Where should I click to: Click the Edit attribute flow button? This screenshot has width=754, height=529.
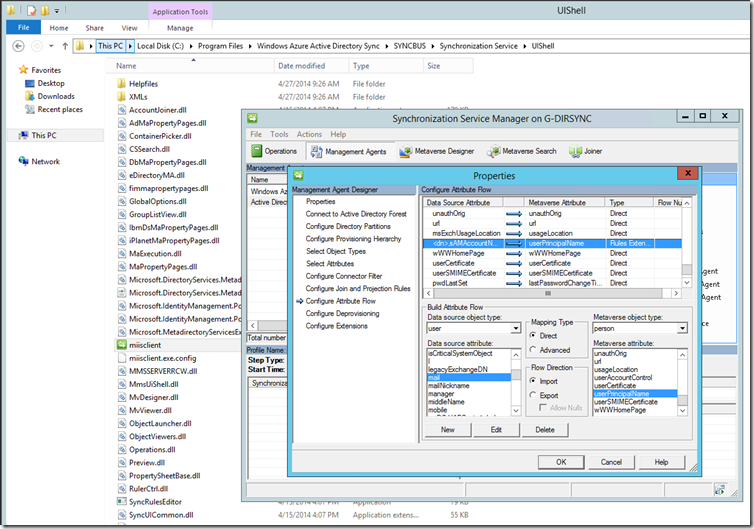click(496, 429)
